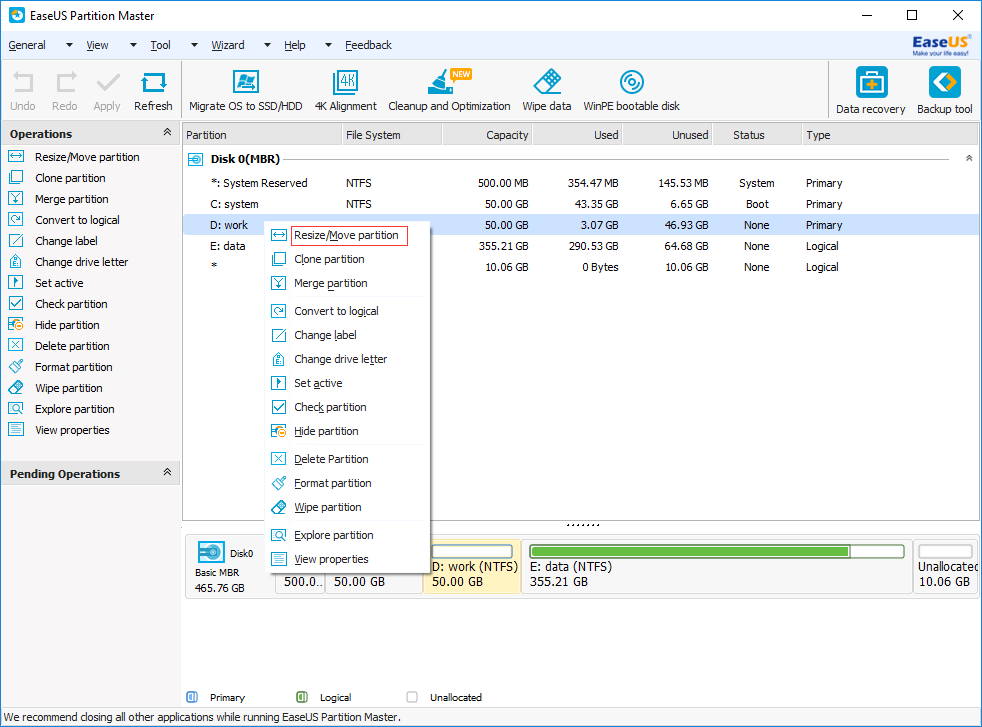Click the Apply checkmark icon

pyautogui.click(x=107, y=83)
